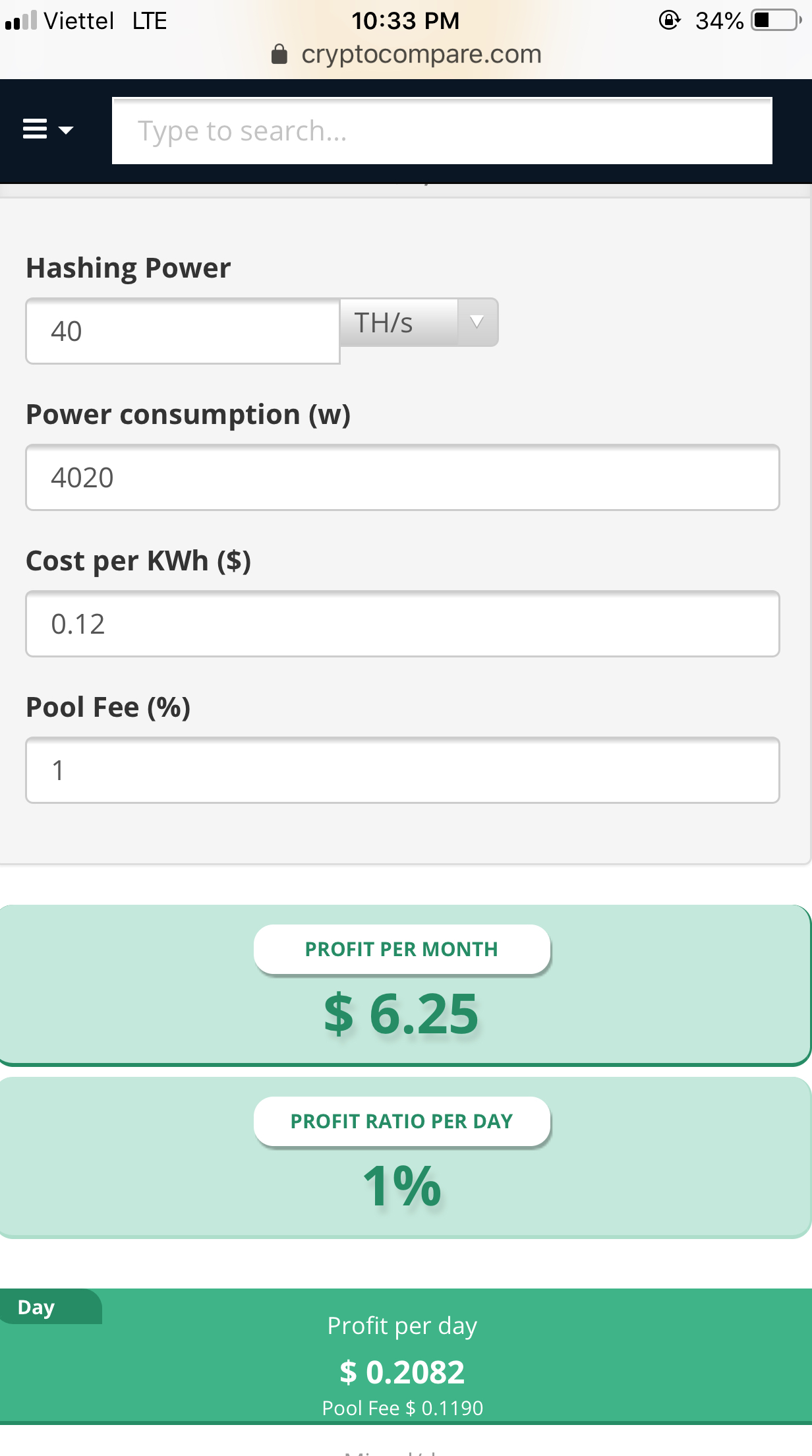Click the Profit Ratio Per Day label
The image size is (812, 1456).
pos(401,1122)
